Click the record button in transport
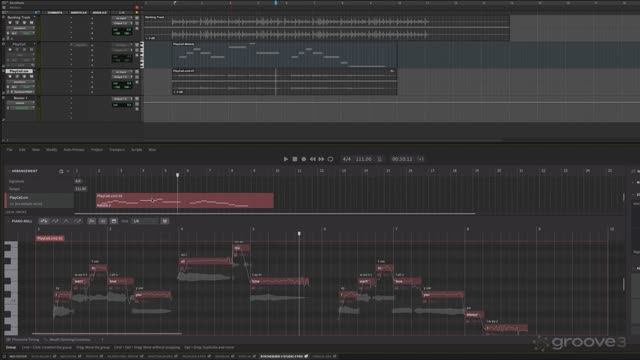The height and width of the screenshot is (360, 640). tap(304, 159)
